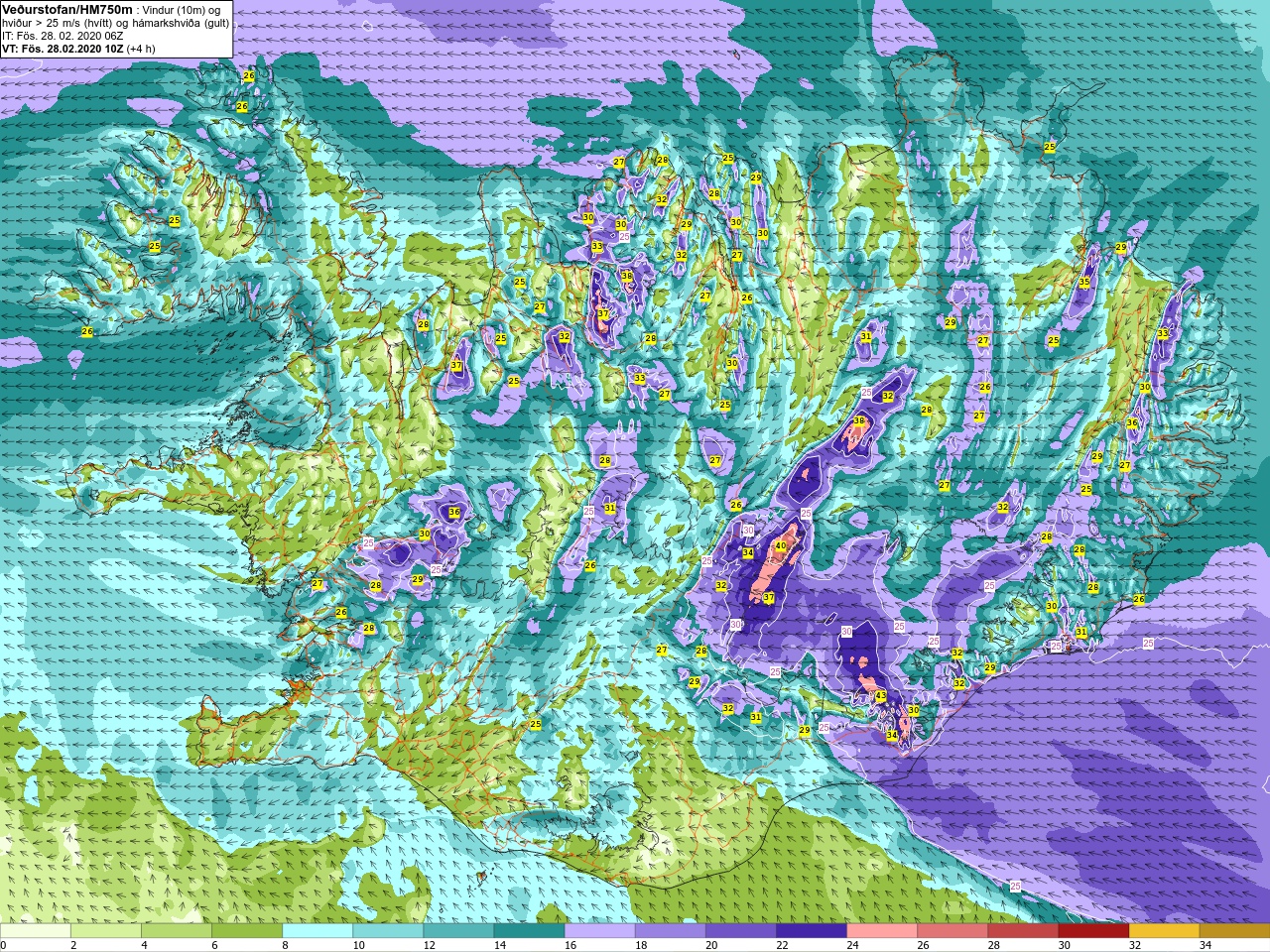
Task: Click the '24' value on the colour scale
Action: coord(850,945)
